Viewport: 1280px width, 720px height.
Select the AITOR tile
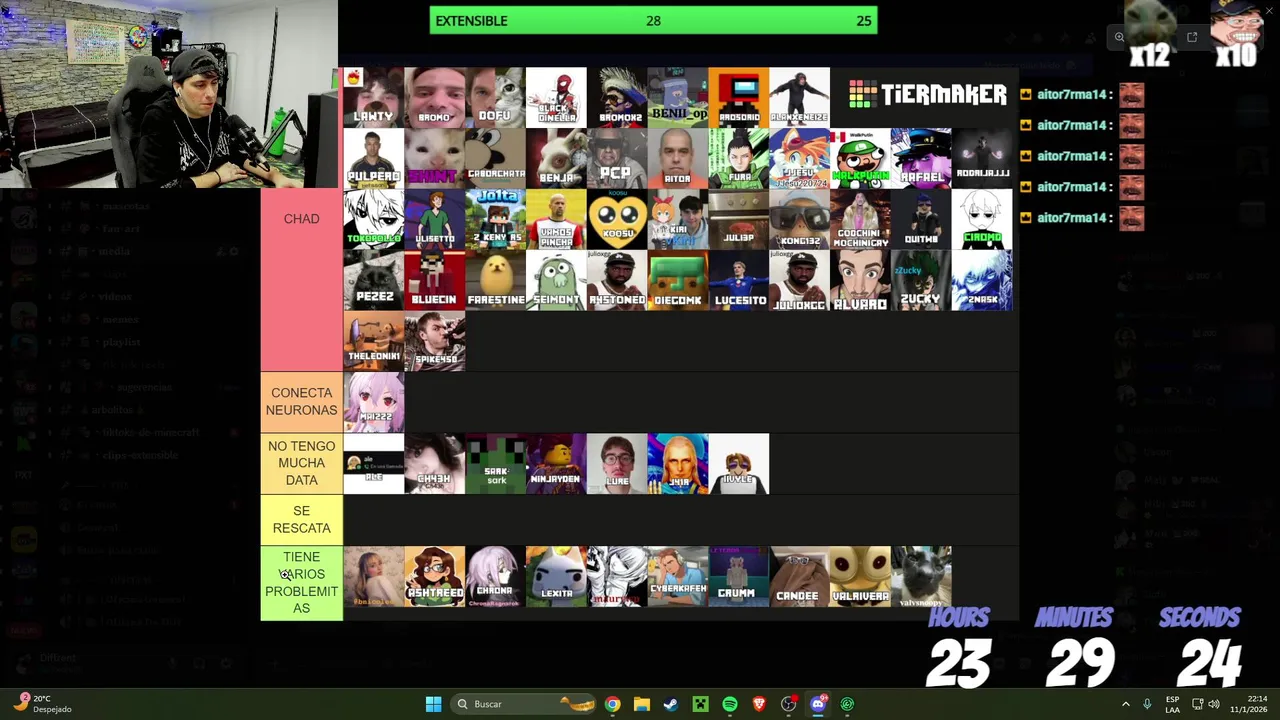tap(678, 158)
